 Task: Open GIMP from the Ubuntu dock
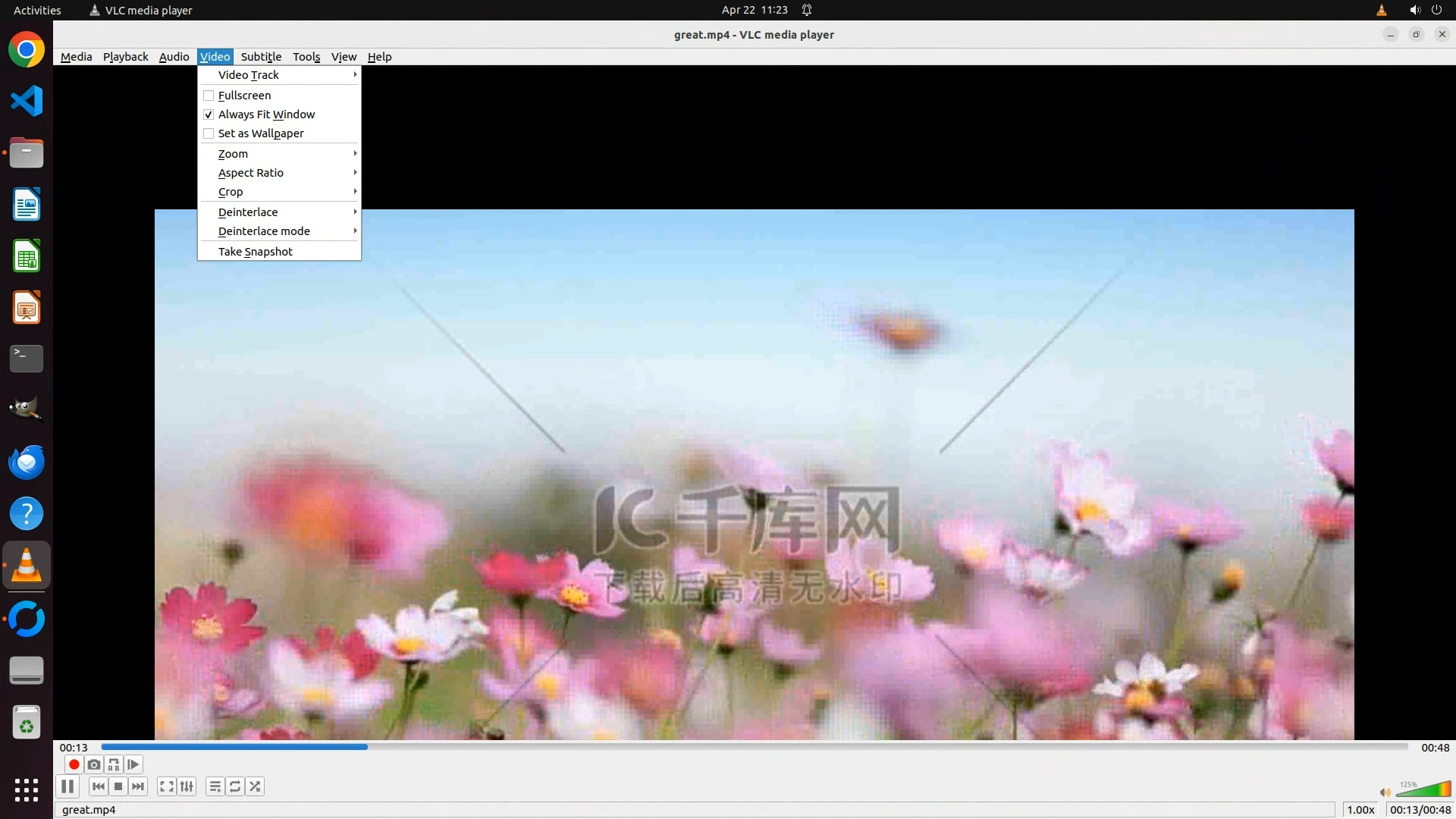27,409
